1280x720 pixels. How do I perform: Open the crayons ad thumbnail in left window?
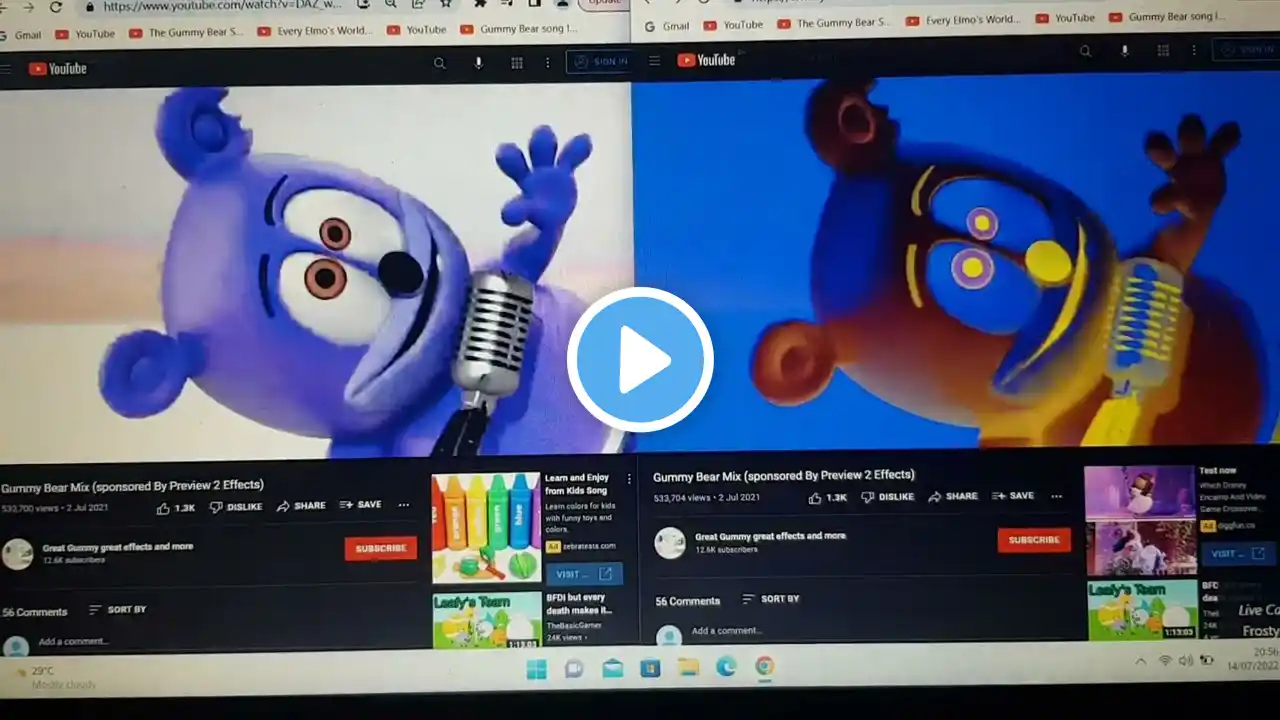[486, 527]
